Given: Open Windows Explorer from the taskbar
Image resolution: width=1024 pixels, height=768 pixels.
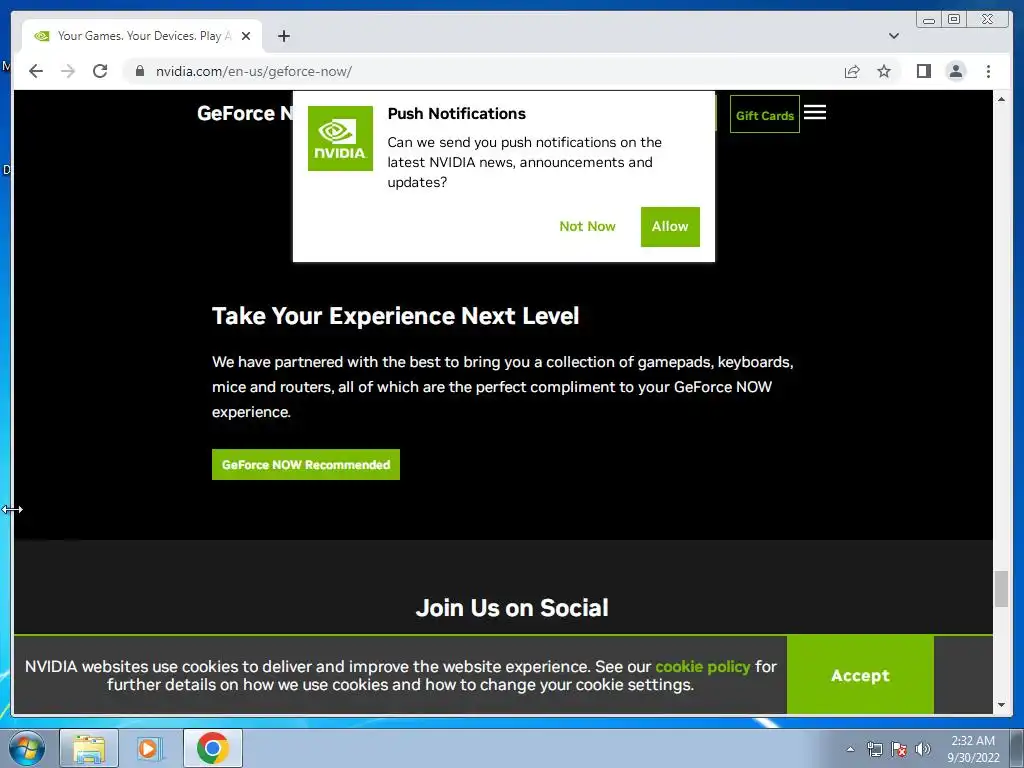Looking at the screenshot, I should click(89, 748).
